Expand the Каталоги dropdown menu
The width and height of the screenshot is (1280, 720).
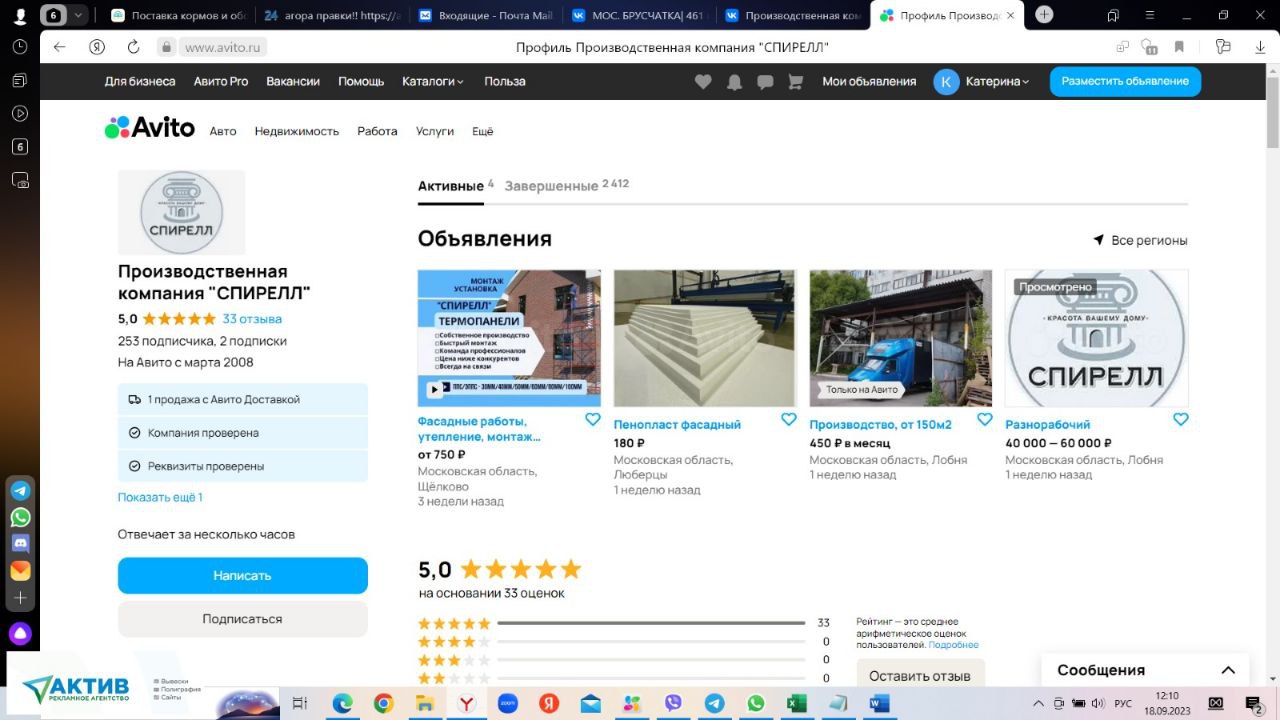(432, 82)
